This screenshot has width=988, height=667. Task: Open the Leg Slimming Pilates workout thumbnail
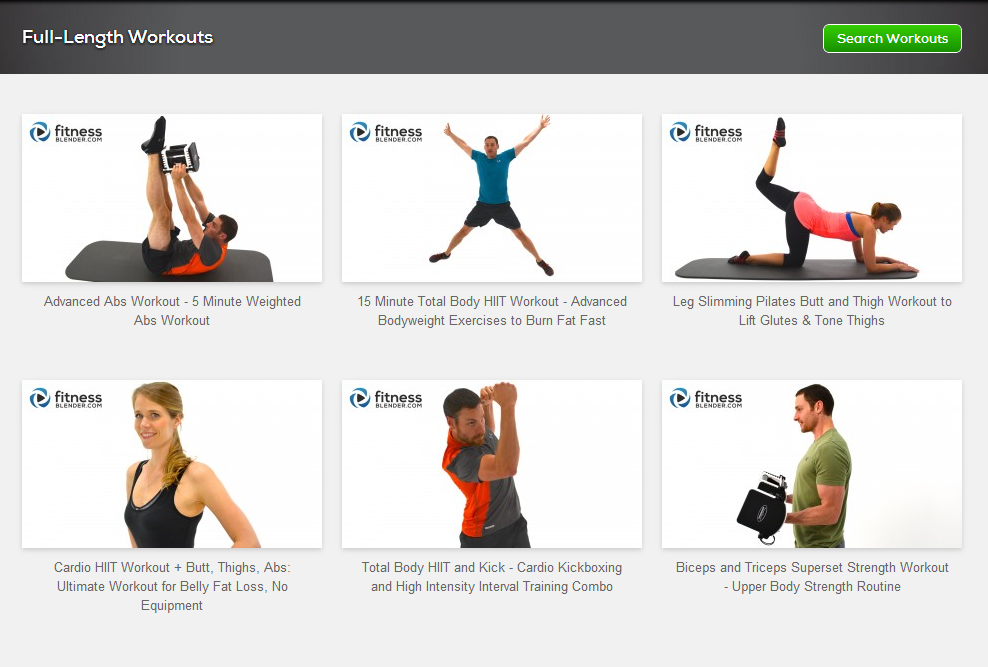pos(812,198)
